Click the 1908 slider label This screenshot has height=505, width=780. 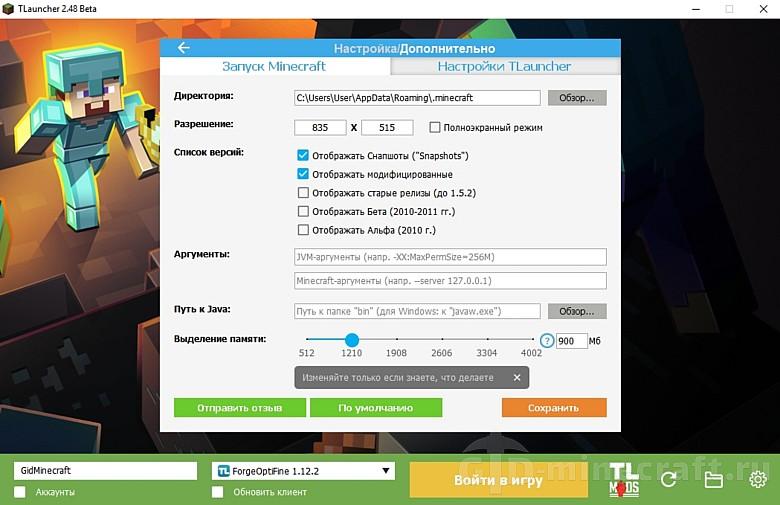(x=396, y=353)
